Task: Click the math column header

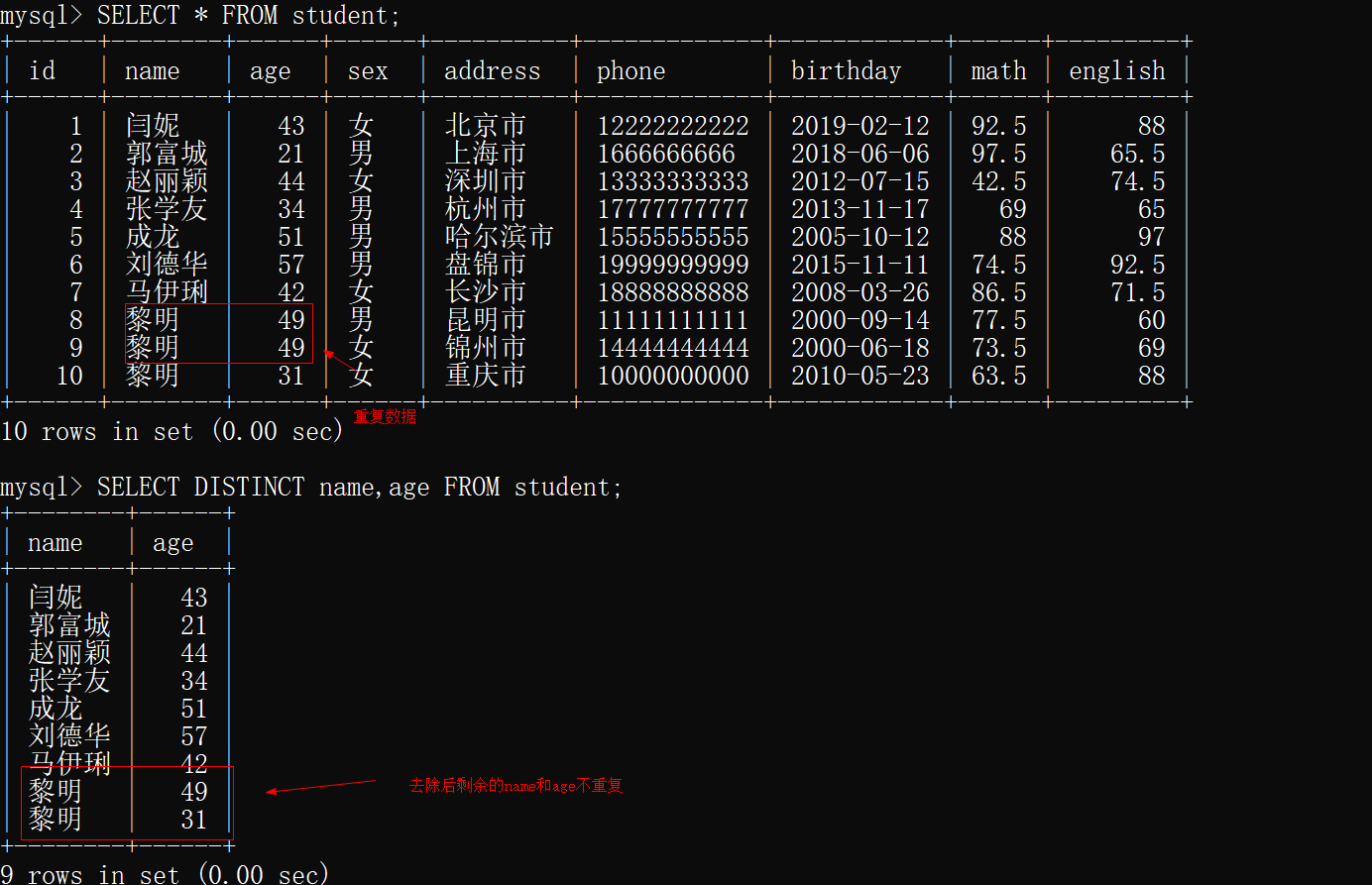Action: (998, 71)
